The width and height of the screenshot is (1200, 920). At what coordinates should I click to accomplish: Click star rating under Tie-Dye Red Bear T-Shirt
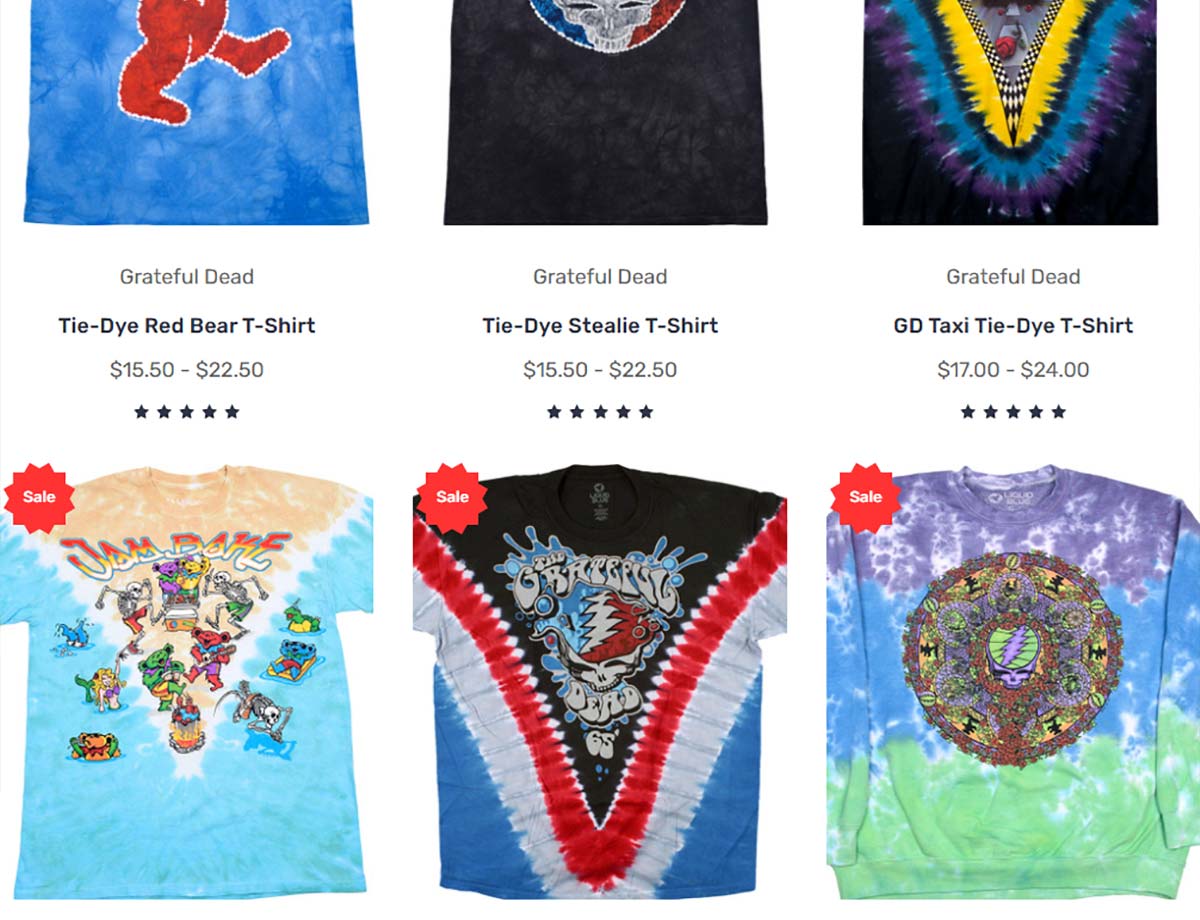(x=187, y=412)
